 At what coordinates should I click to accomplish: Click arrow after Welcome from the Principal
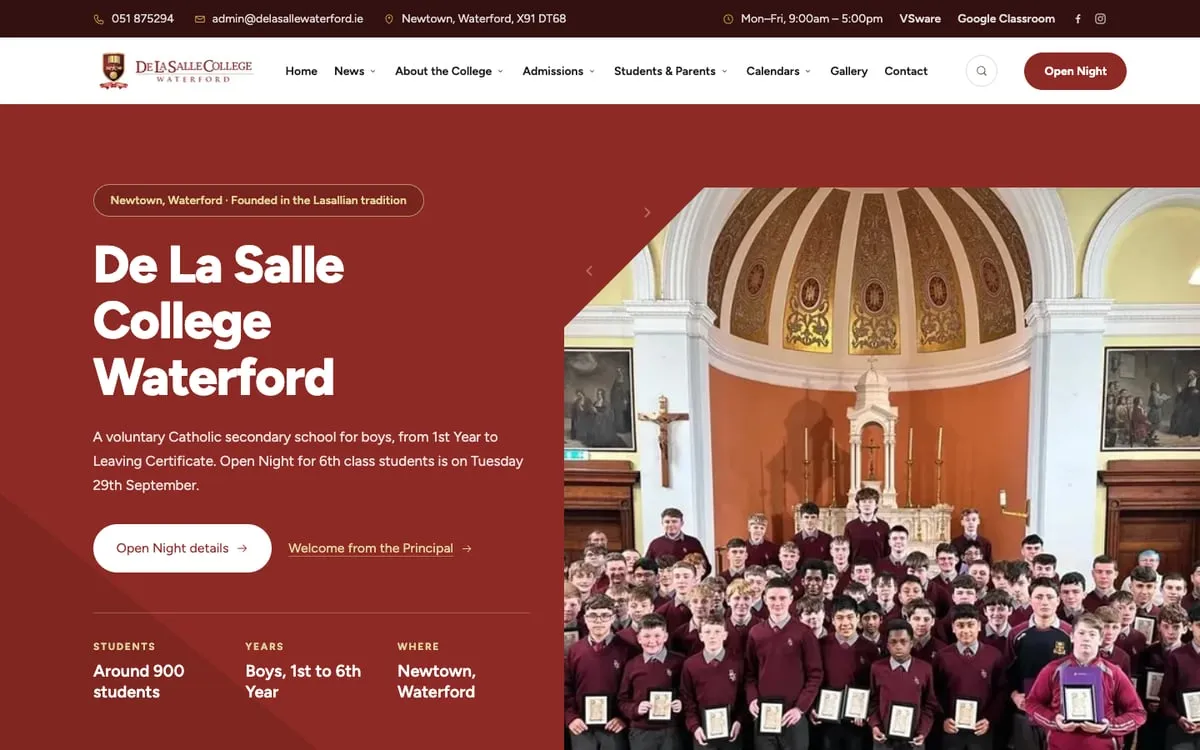(x=467, y=548)
